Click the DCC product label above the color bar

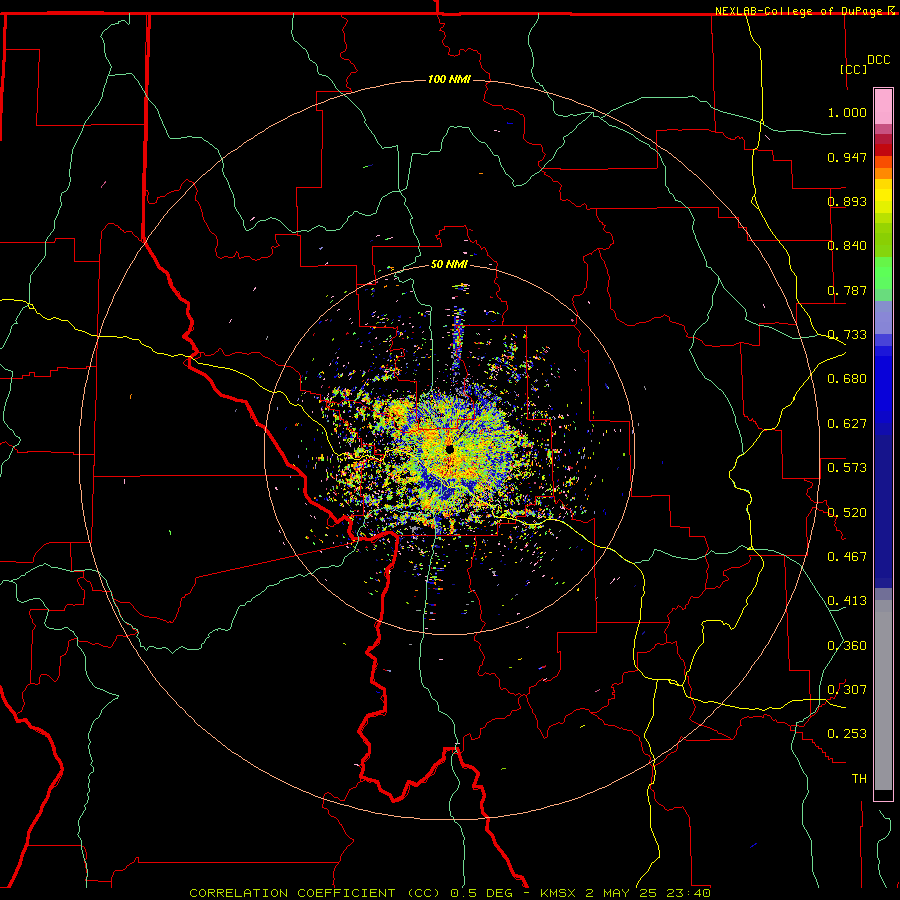pyautogui.click(x=879, y=60)
